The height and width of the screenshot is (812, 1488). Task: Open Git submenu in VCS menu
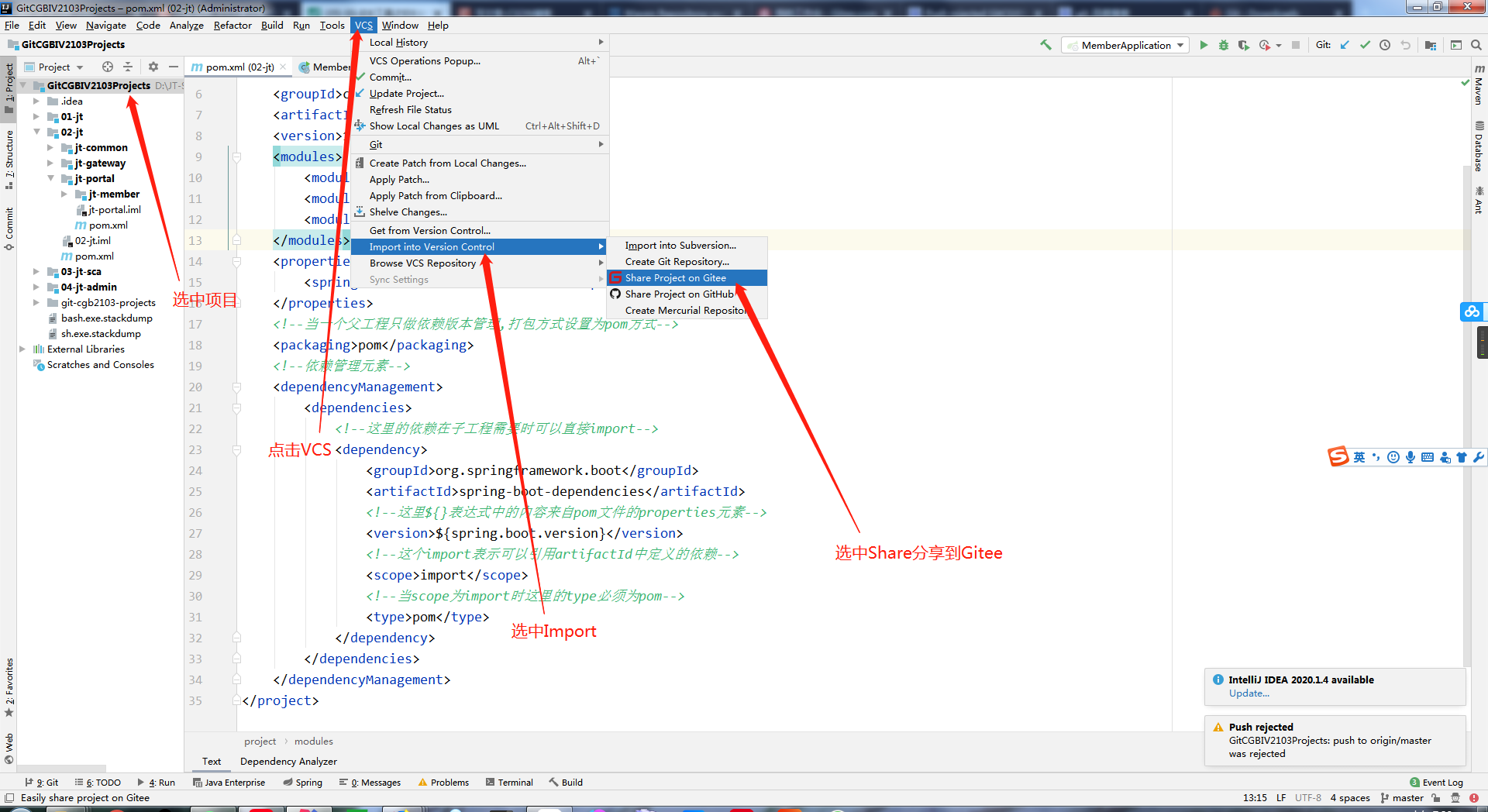[x=480, y=144]
